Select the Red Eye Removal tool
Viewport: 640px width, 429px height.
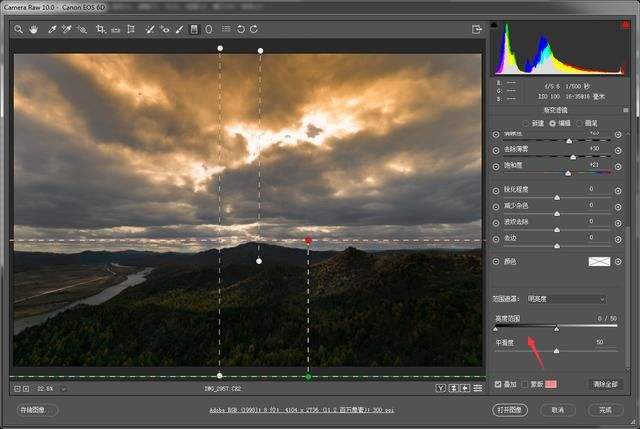165,29
